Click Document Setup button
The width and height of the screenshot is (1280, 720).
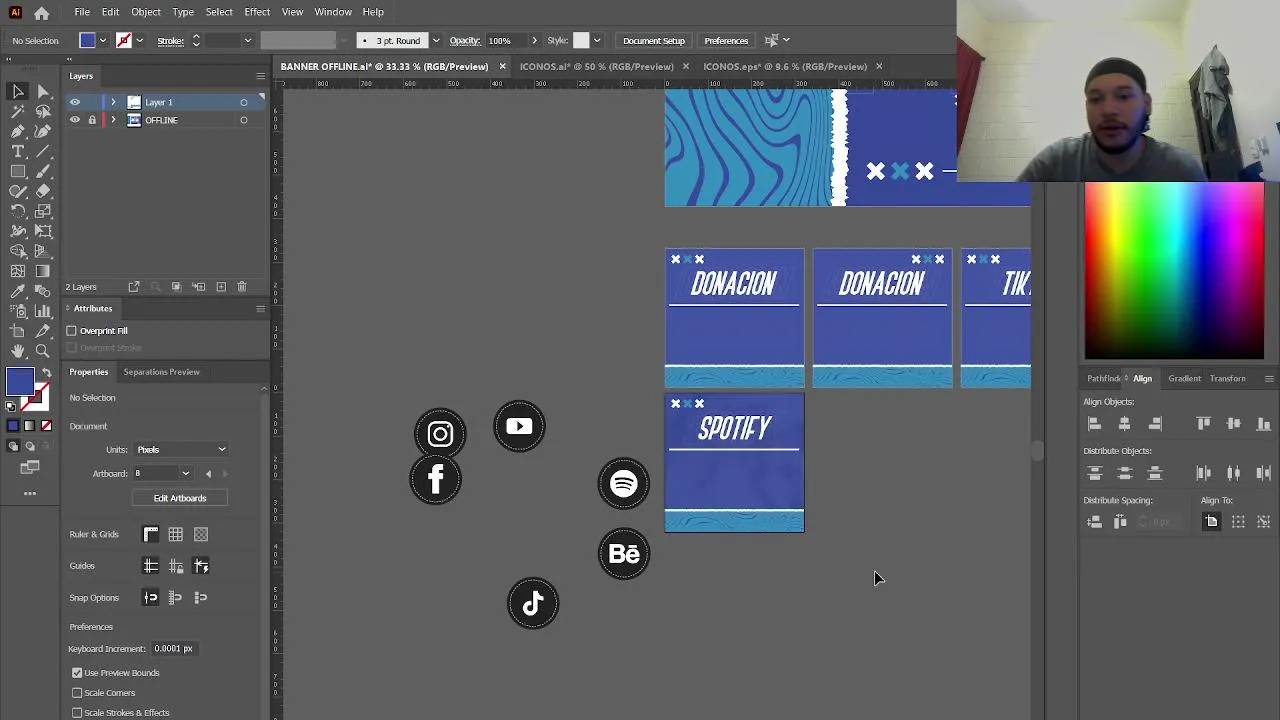[x=654, y=41]
